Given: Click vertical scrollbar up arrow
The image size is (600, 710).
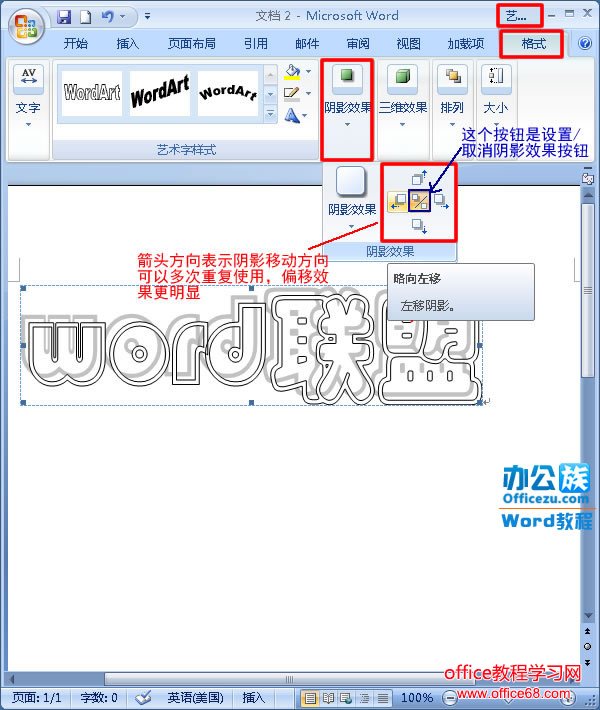Looking at the screenshot, I should 588,195.
